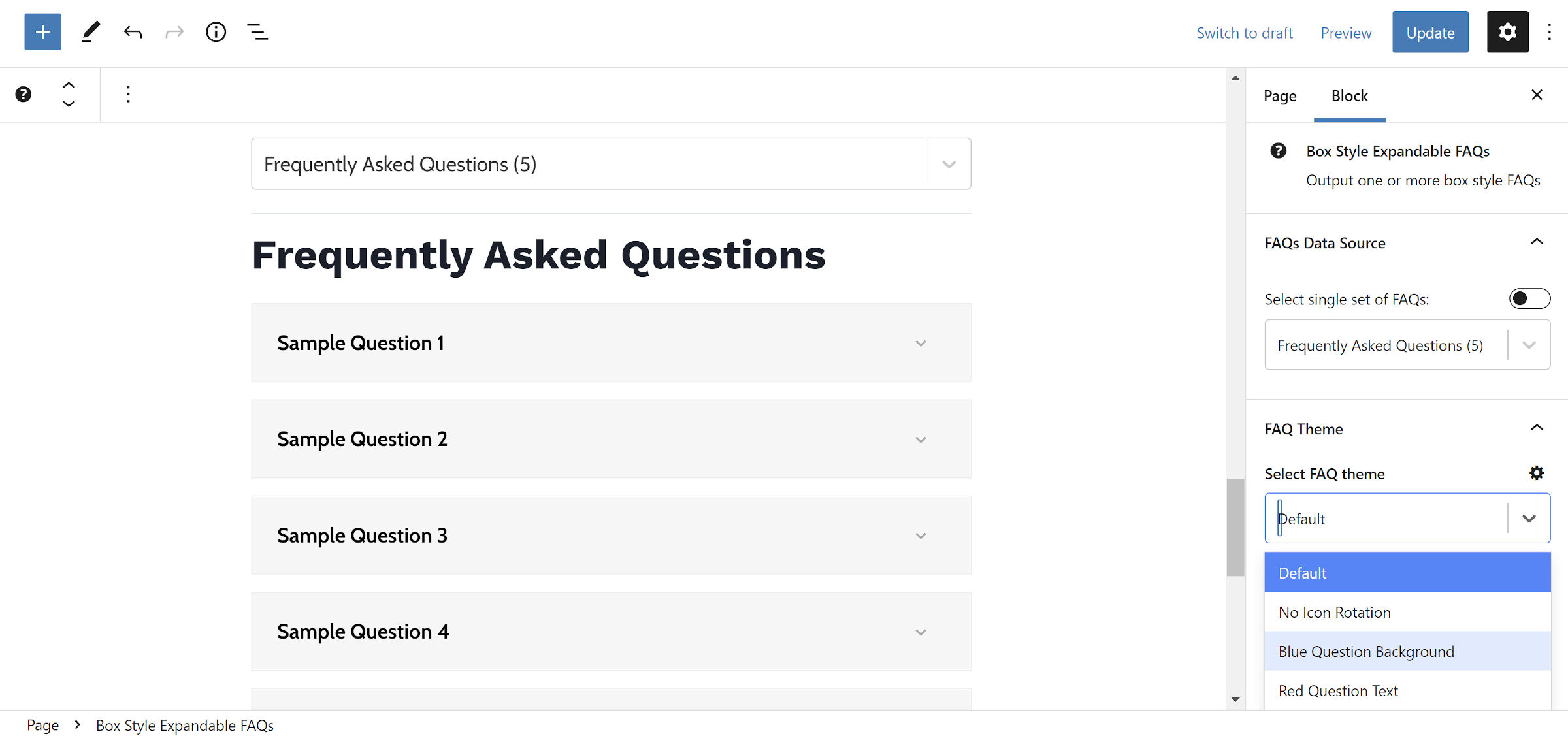
Task: View document details and information
Action: point(215,31)
